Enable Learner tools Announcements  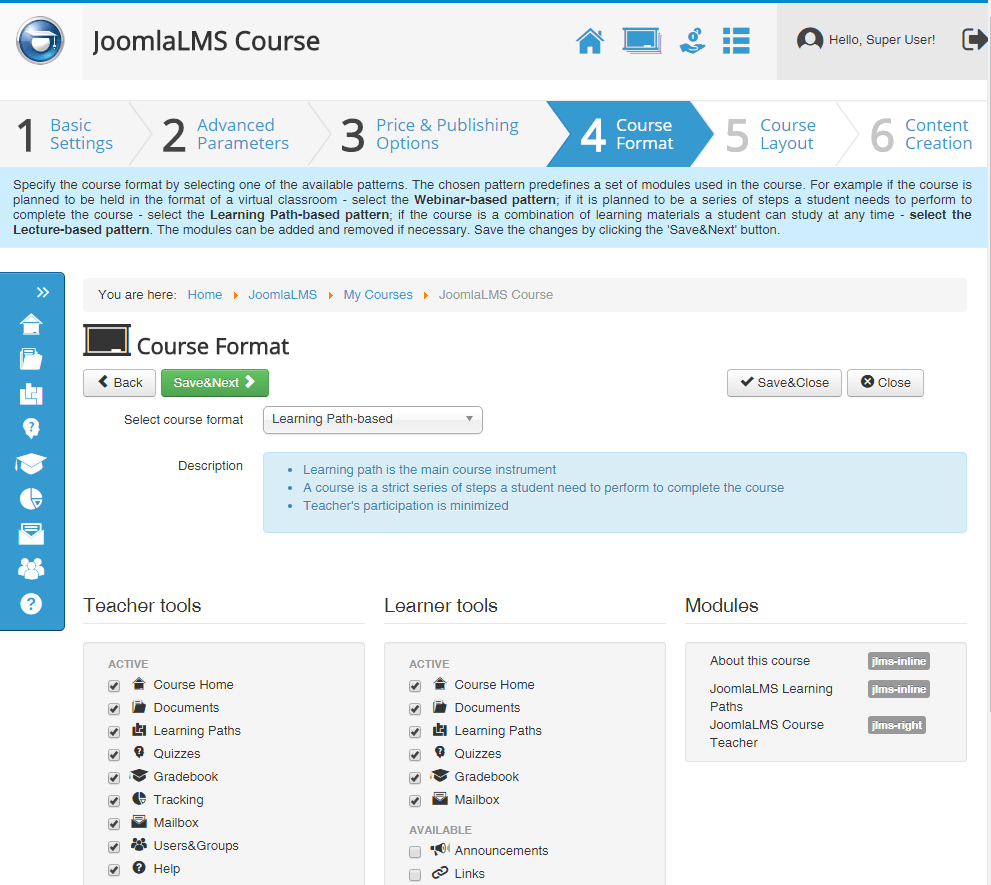click(x=415, y=851)
